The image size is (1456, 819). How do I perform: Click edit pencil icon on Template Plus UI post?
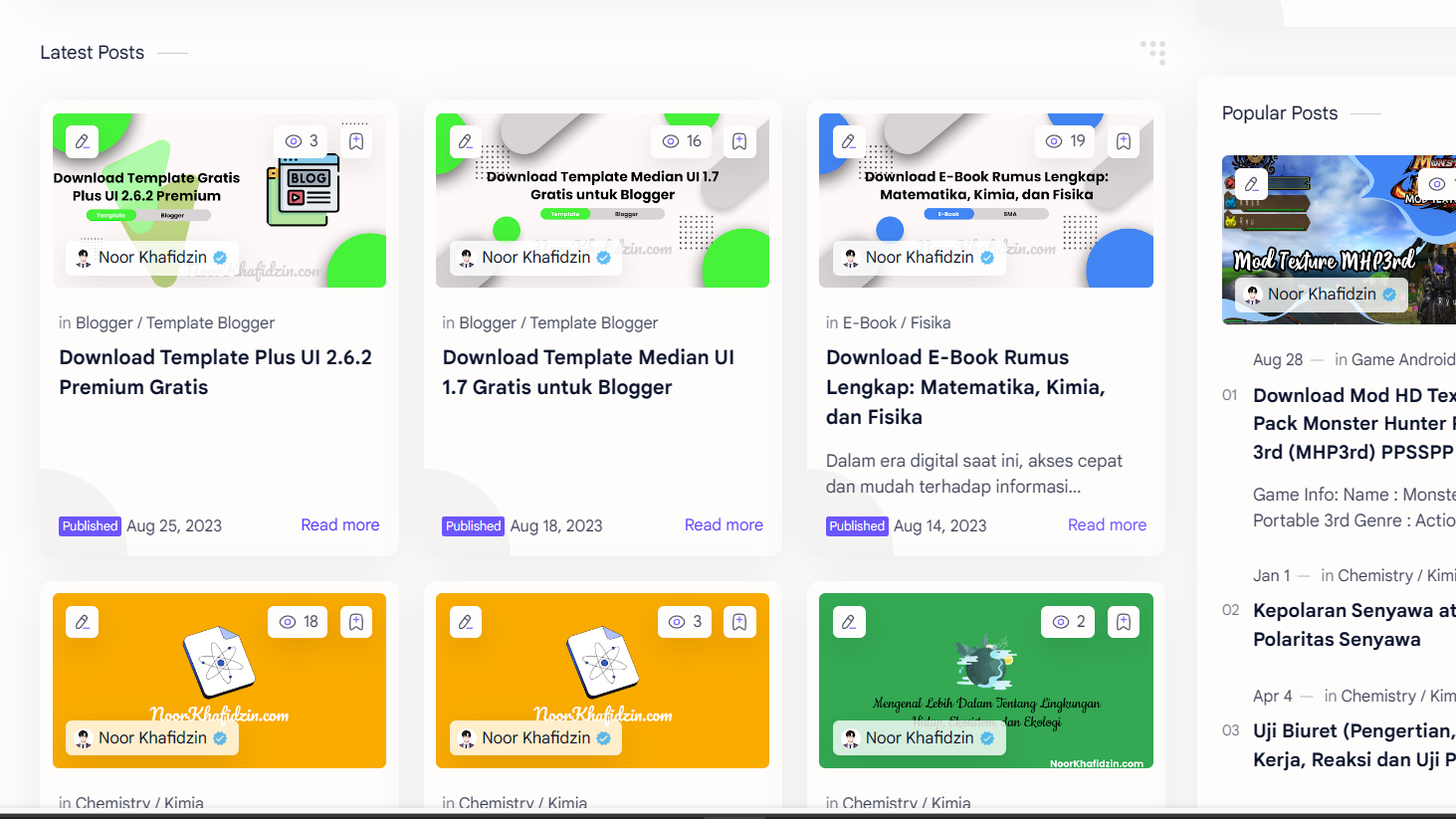tap(83, 141)
